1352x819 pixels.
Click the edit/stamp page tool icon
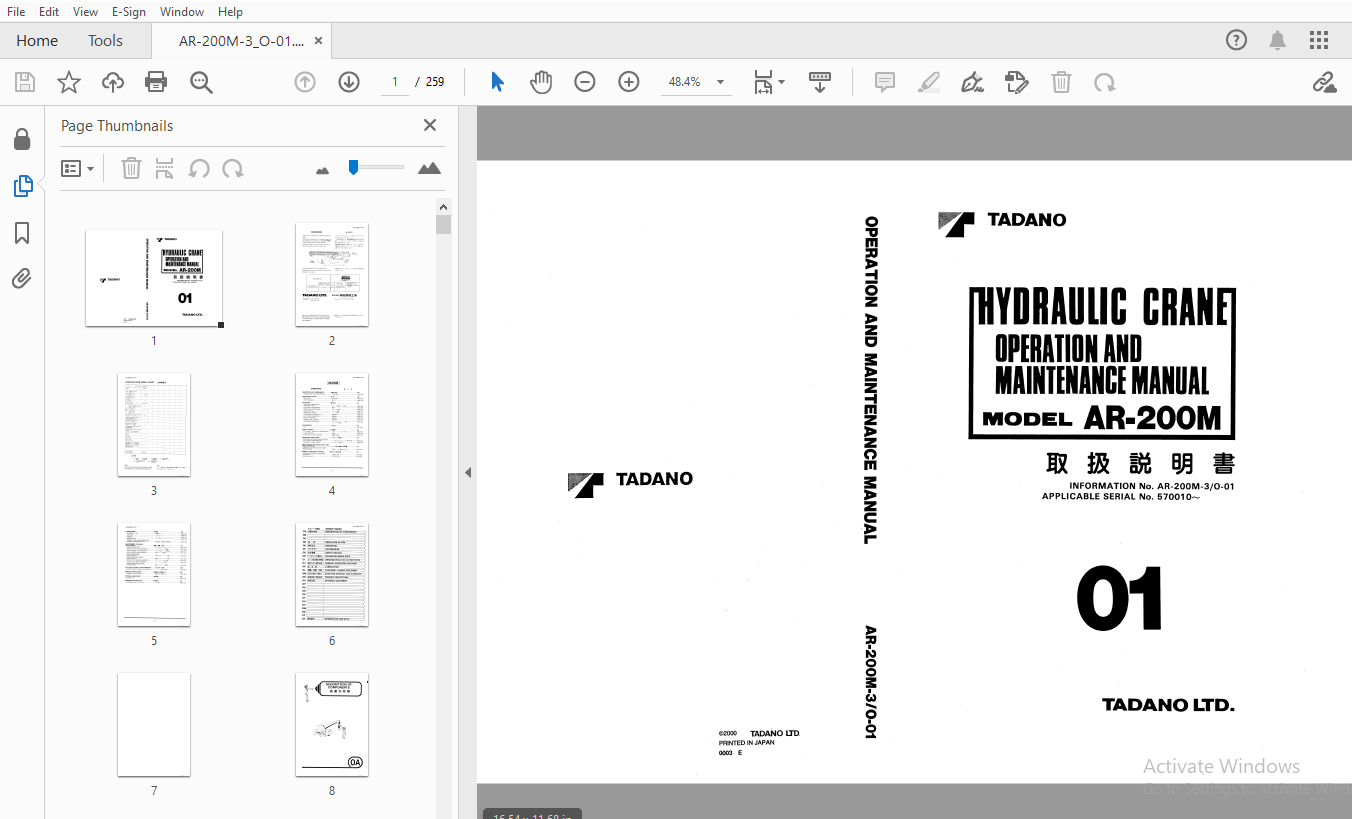[1017, 82]
